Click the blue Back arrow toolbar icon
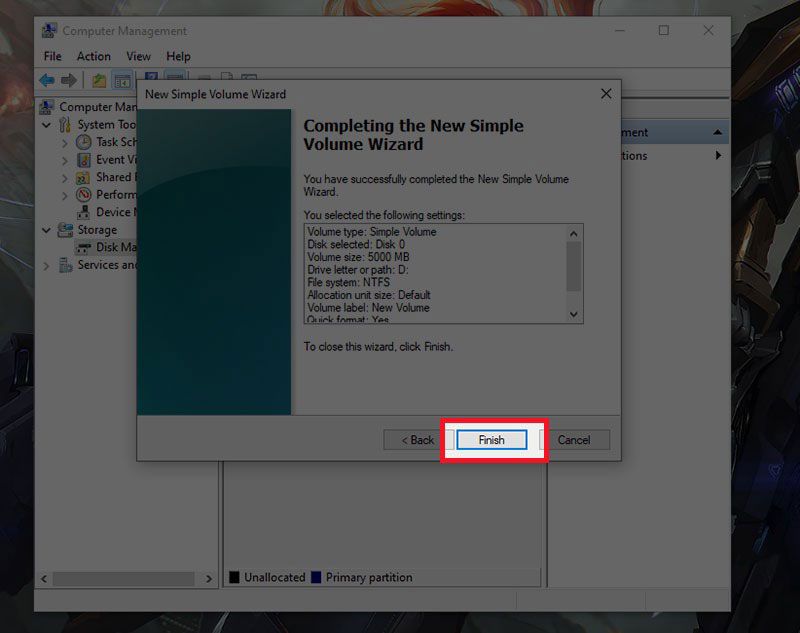800x633 pixels. (x=47, y=80)
